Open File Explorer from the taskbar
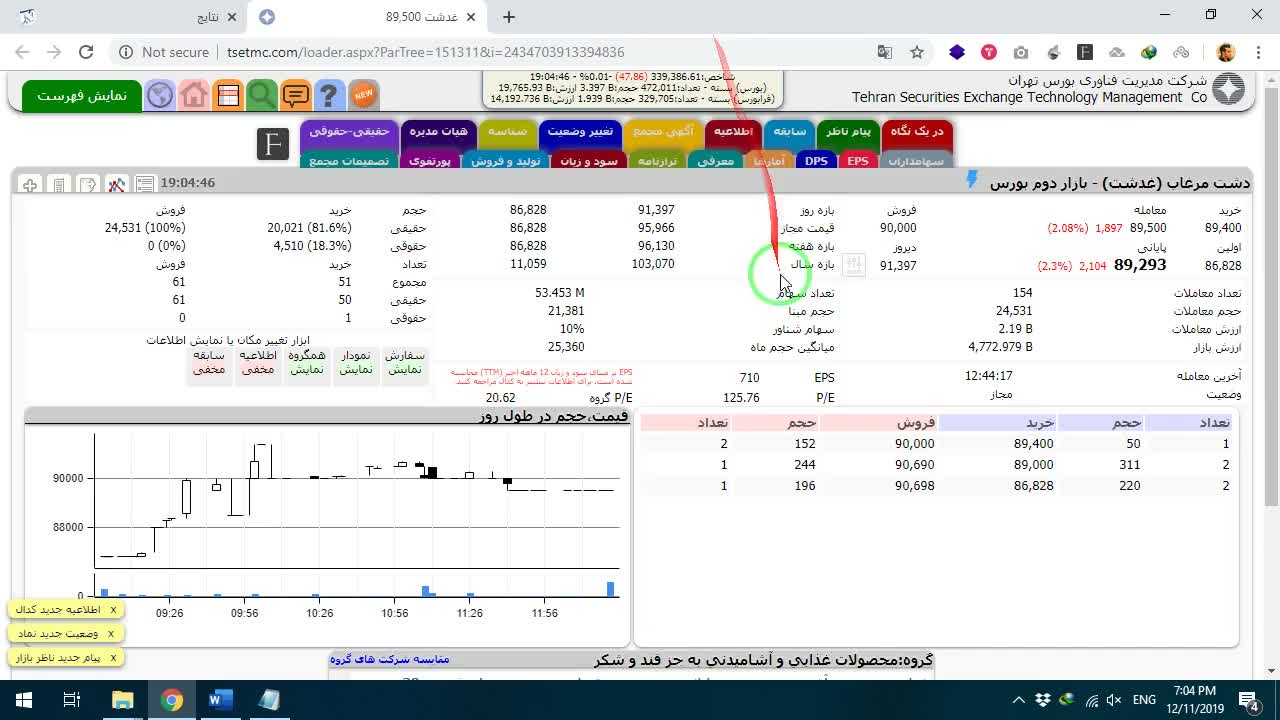Screen dimensions: 1280x720 click(x=122, y=700)
